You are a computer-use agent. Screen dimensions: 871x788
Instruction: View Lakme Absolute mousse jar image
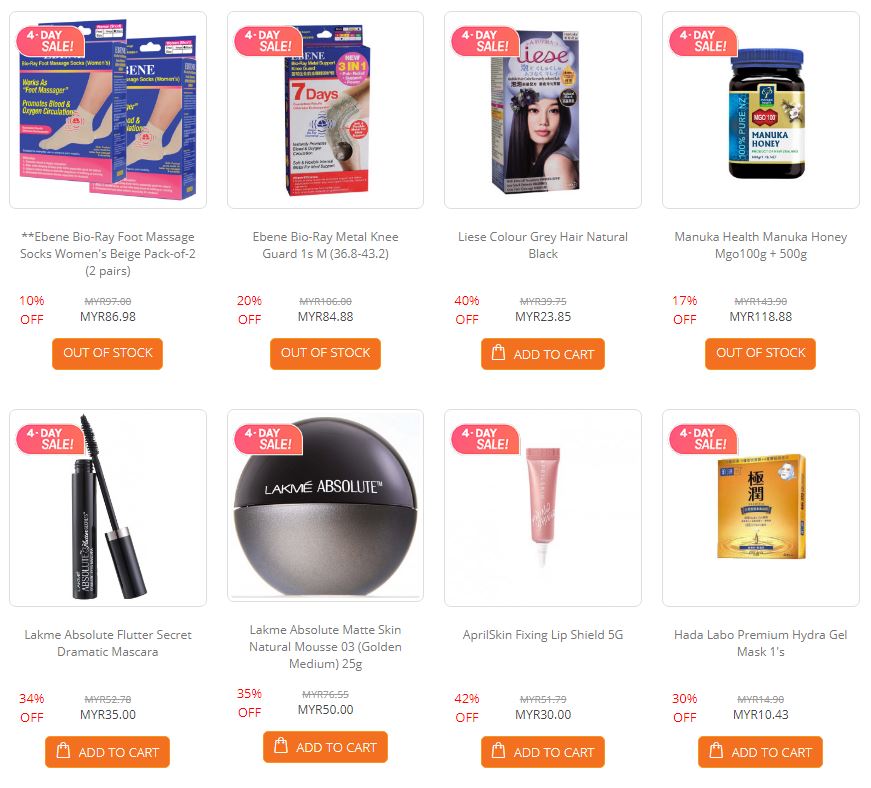point(326,506)
